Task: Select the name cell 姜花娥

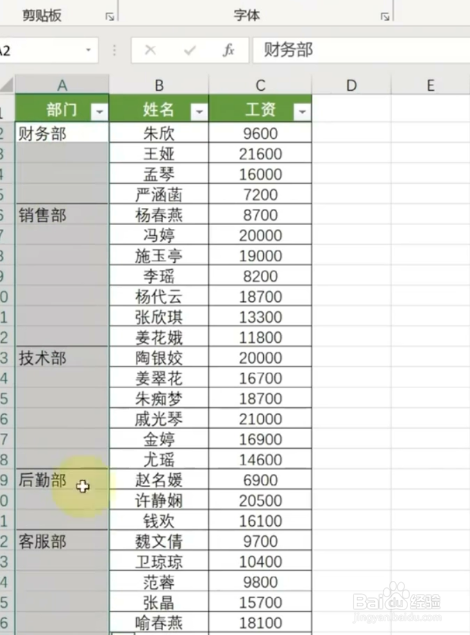Action: pos(159,337)
